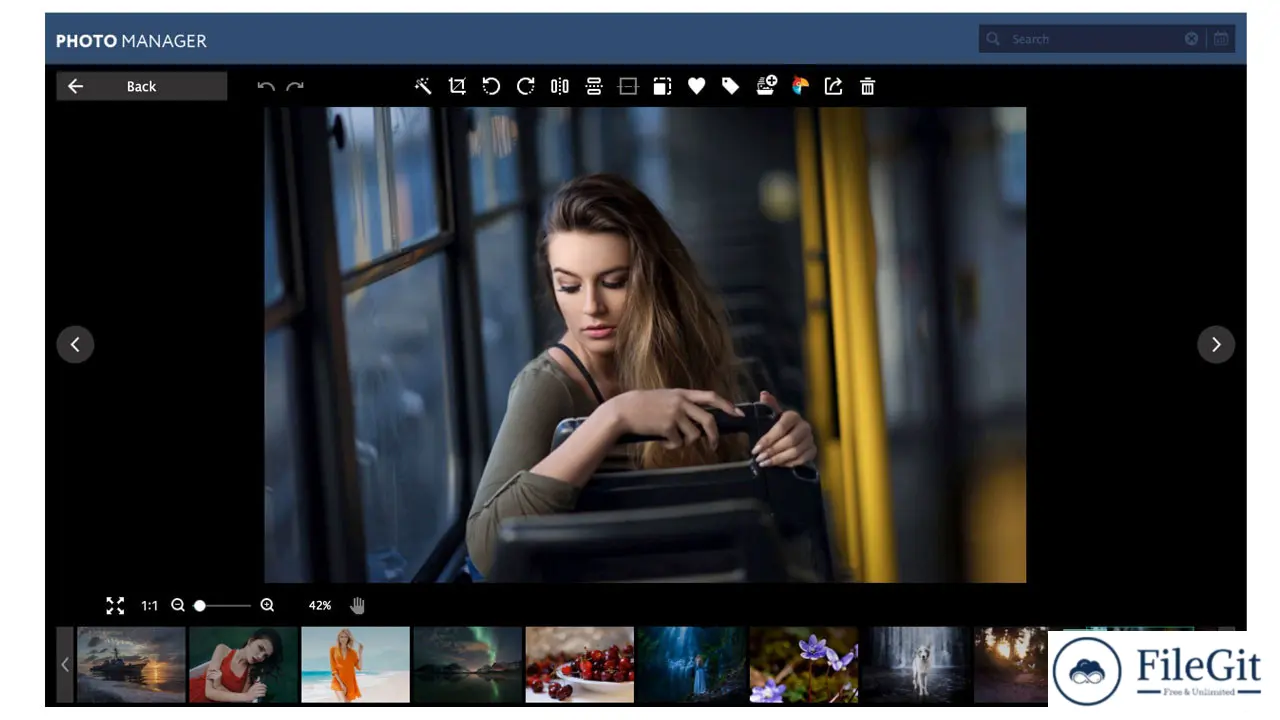Rotate the photo clockwise
1280x720 pixels.
coord(525,86)
